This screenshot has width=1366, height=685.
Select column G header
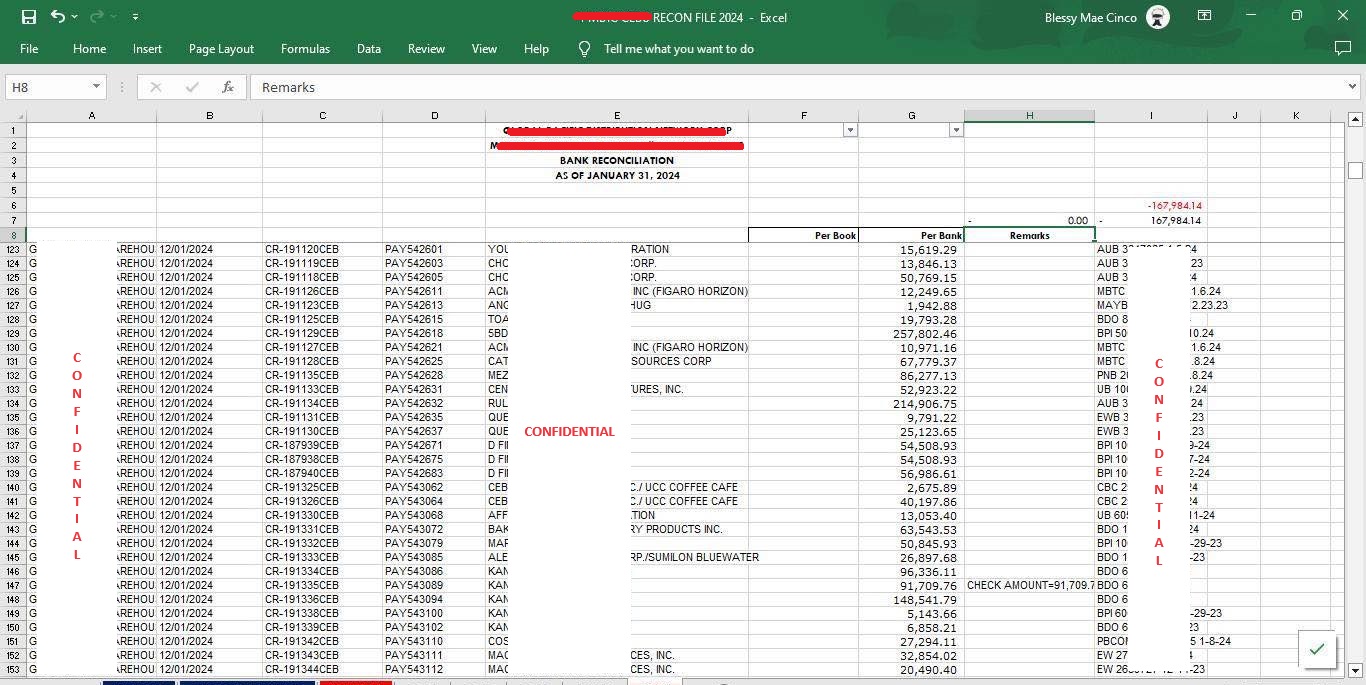[911, 116]
